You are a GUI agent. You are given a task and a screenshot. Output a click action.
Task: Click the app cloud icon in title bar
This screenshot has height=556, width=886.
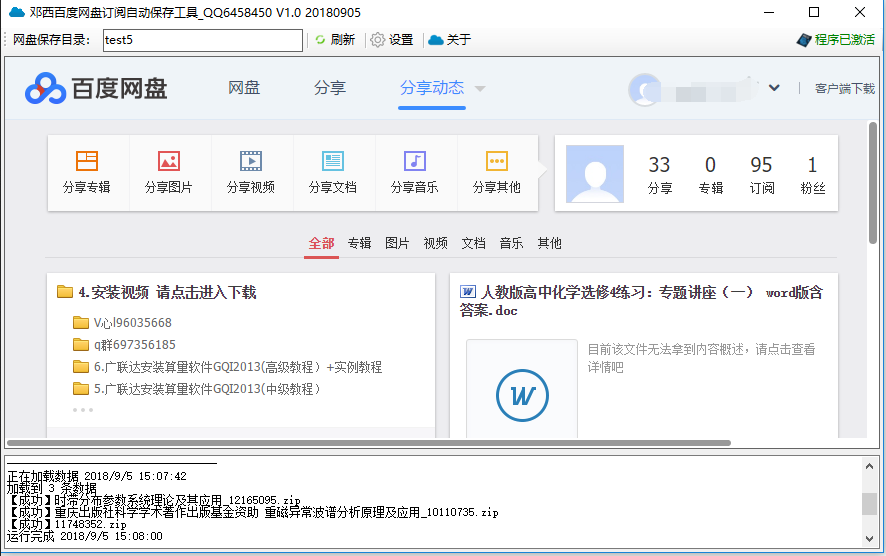(x=16, y=12)
